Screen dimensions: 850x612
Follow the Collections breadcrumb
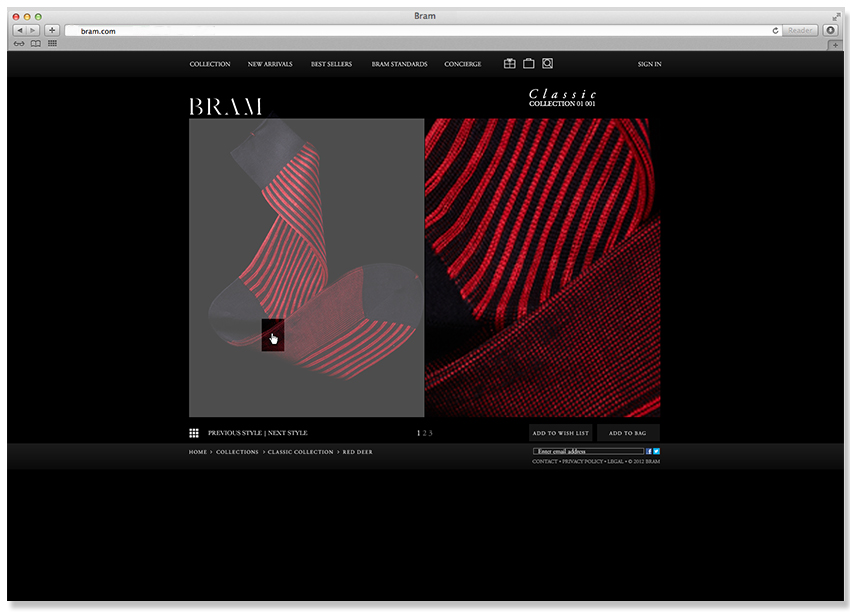click(x=237, y=452)
